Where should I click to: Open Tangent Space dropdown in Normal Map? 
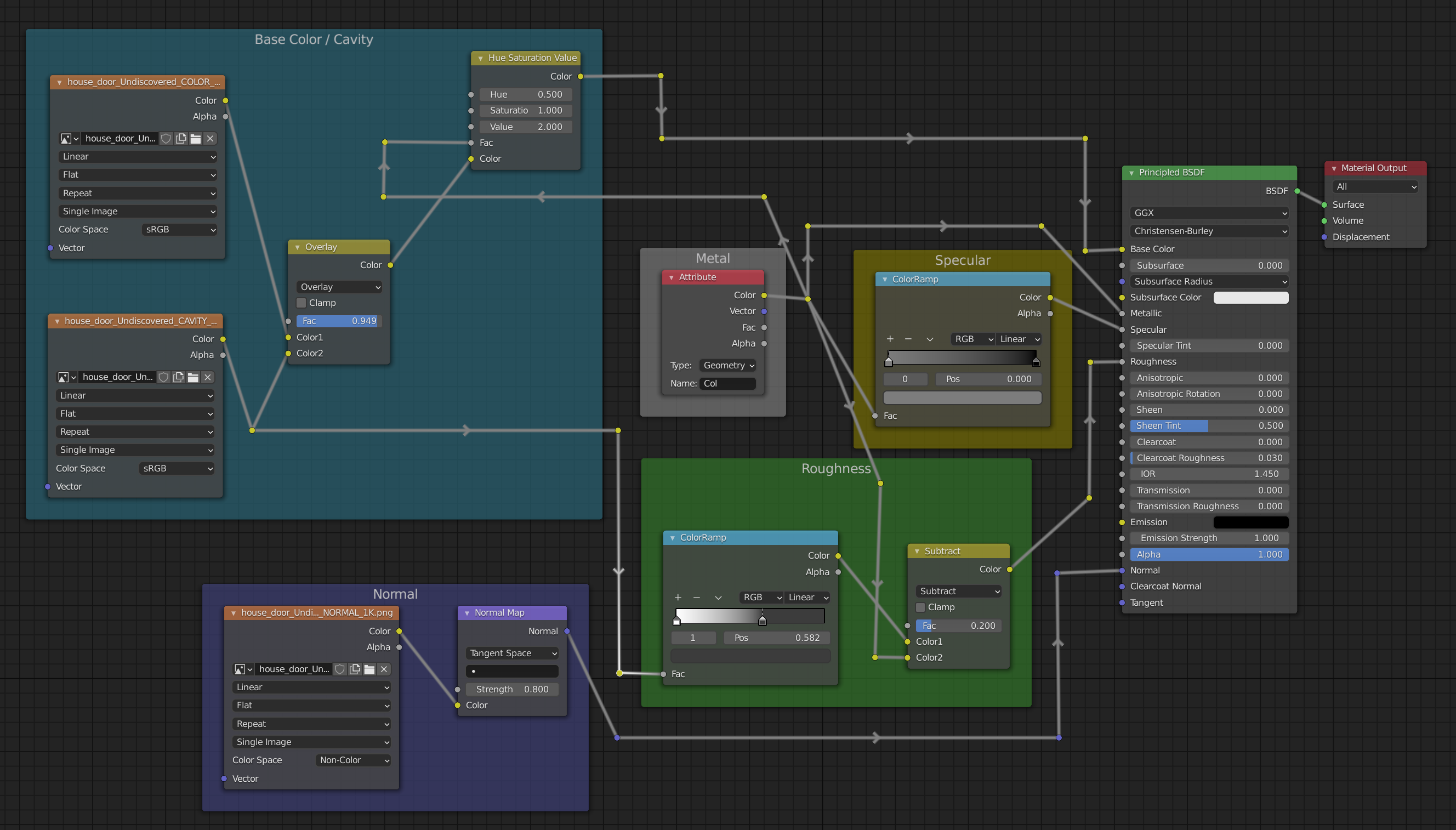point(511,653)
